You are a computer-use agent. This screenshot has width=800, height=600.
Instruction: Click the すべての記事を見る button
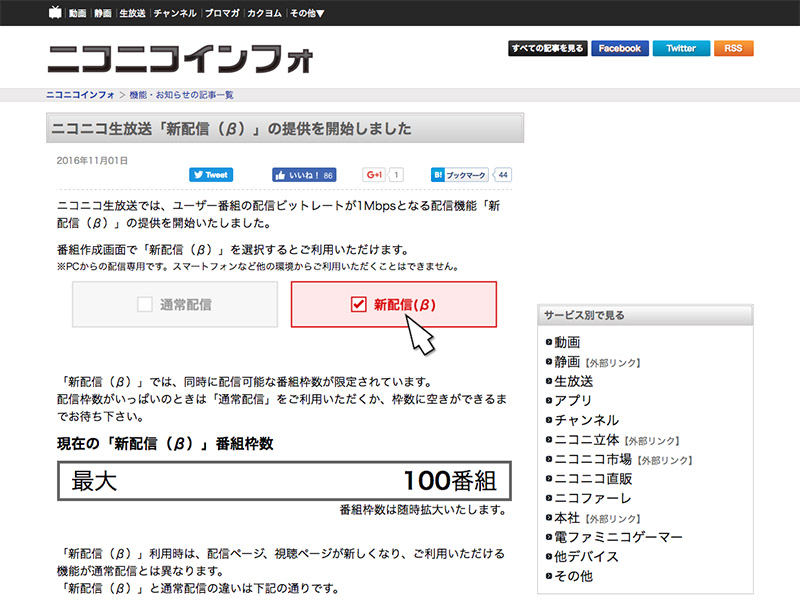coord(547,48)
